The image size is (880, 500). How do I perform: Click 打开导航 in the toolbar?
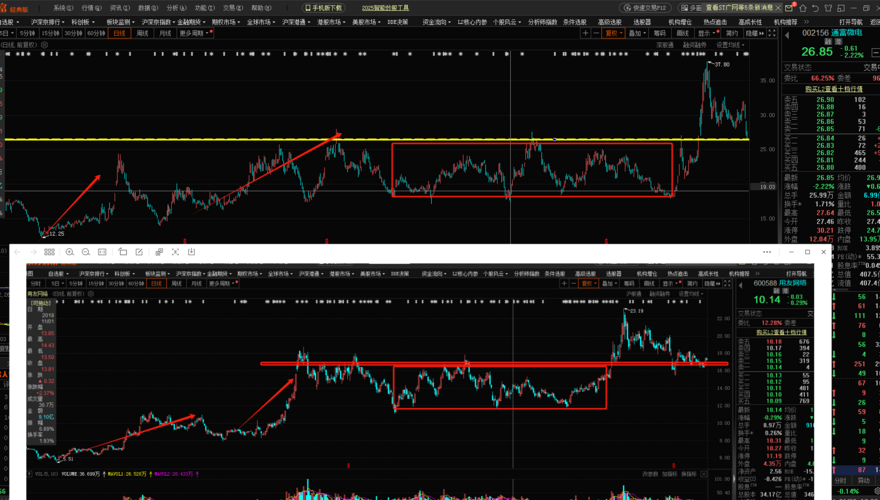point(851,22)
